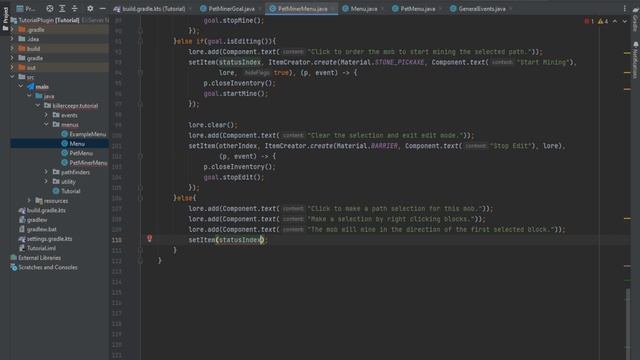Collapse the src folder
640x360 pixels.
(x=12, y=77)
